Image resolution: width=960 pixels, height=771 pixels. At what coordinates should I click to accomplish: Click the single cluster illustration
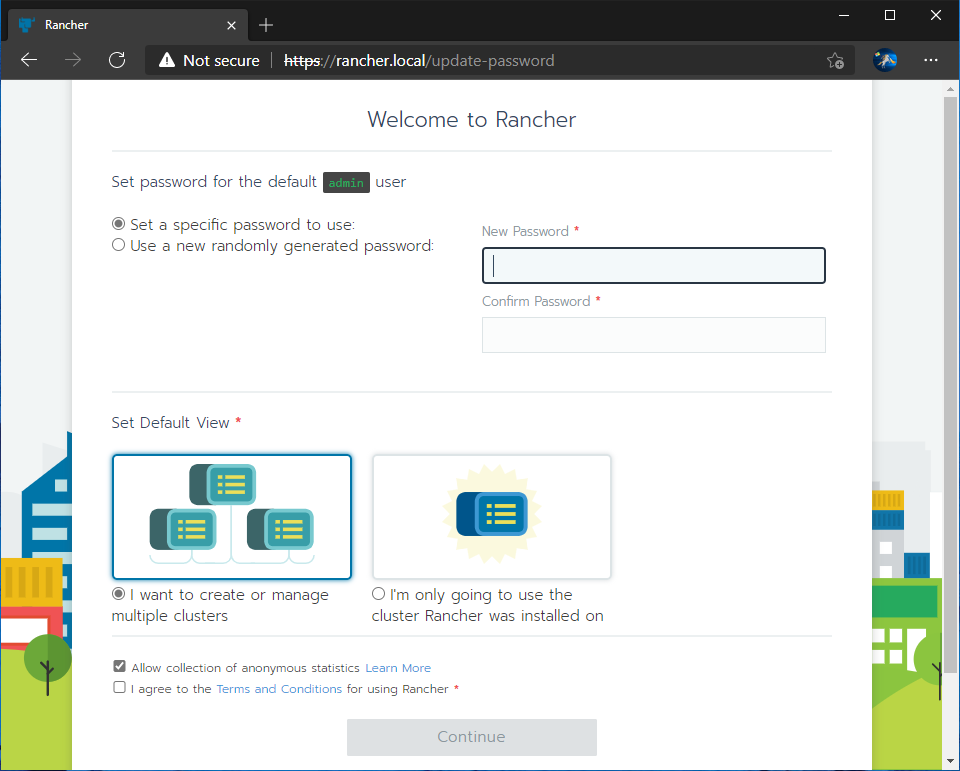point(491,517)
